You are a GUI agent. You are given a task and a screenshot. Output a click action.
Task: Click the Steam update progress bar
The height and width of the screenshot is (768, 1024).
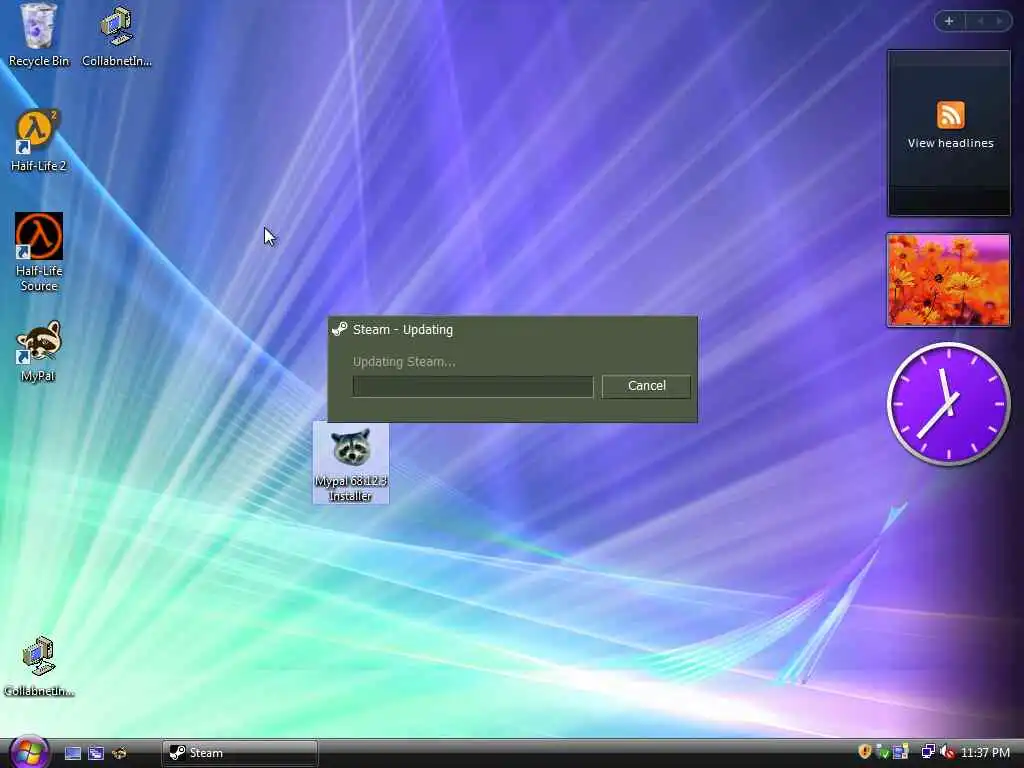pos(473,386)
